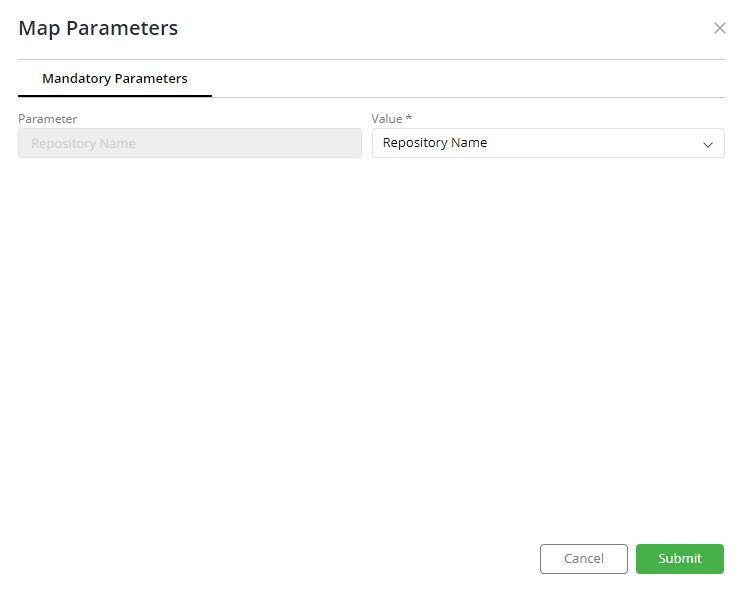745x589 pixels.
Task: Click the required asterisk beside Value
Action: [409, 117]
